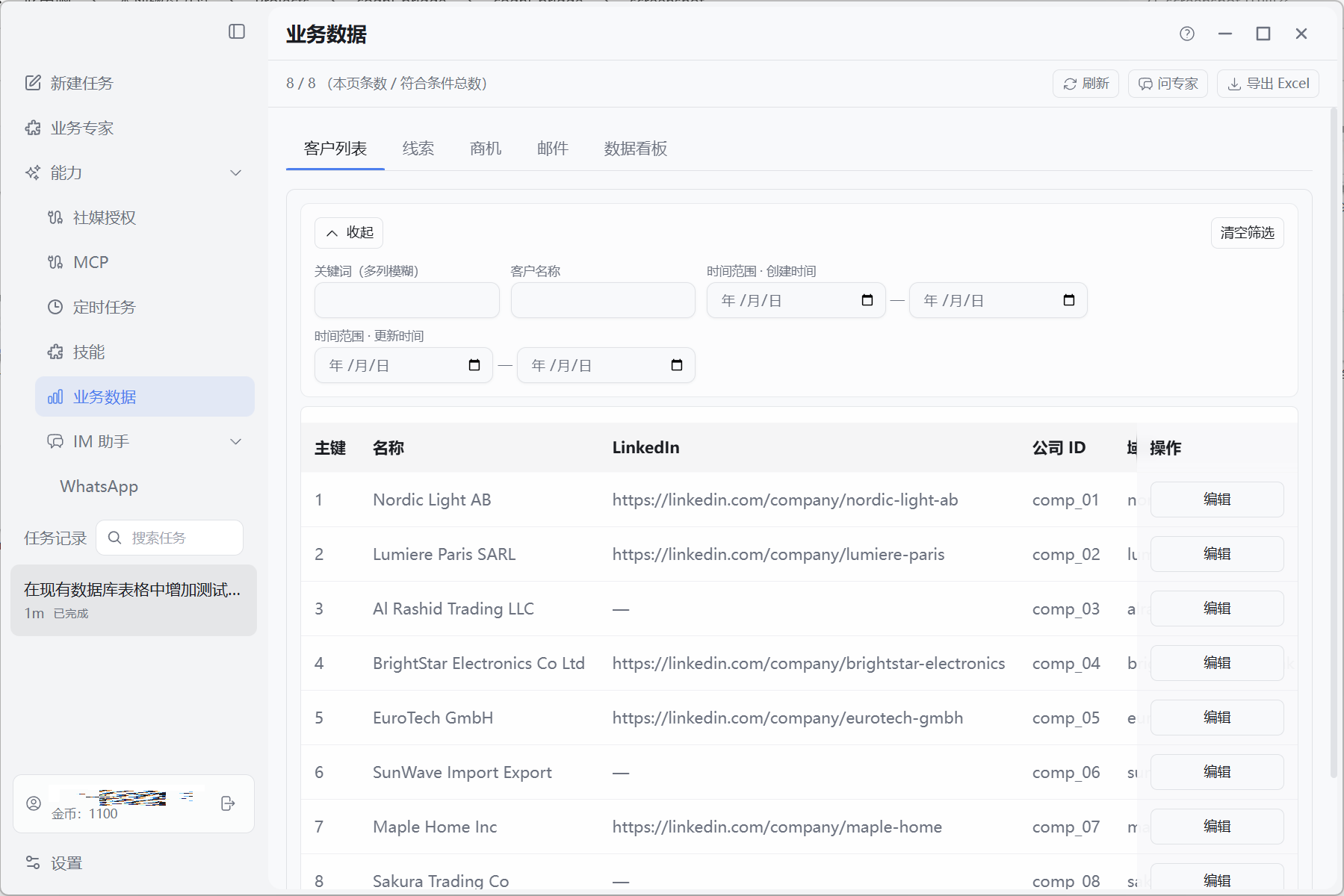Switch to the 线索 tab

coord(418,149)
